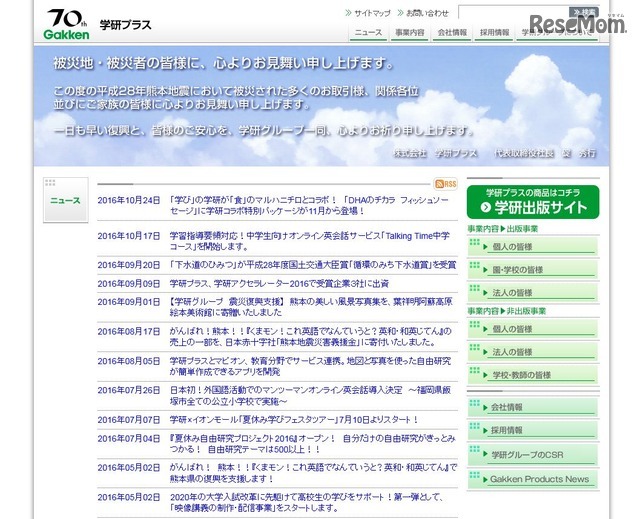Open 採用情報 sidebar item
640x519 pixels.
(532, 430)
